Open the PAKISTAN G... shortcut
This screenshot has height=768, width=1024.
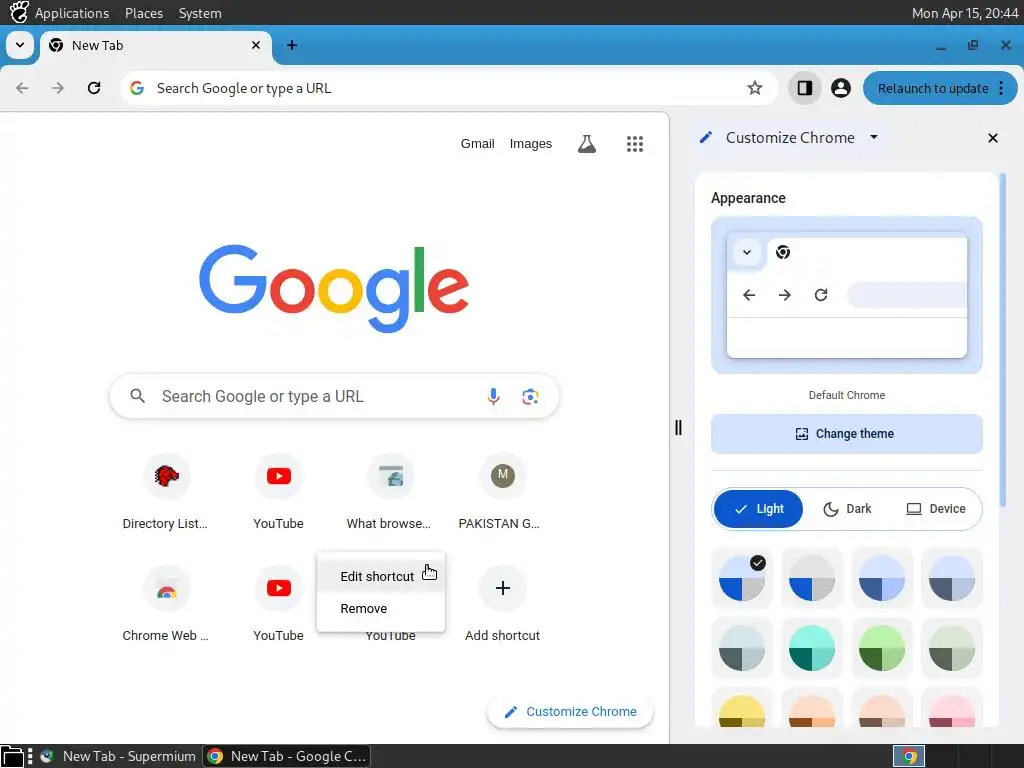pos(502,493)
